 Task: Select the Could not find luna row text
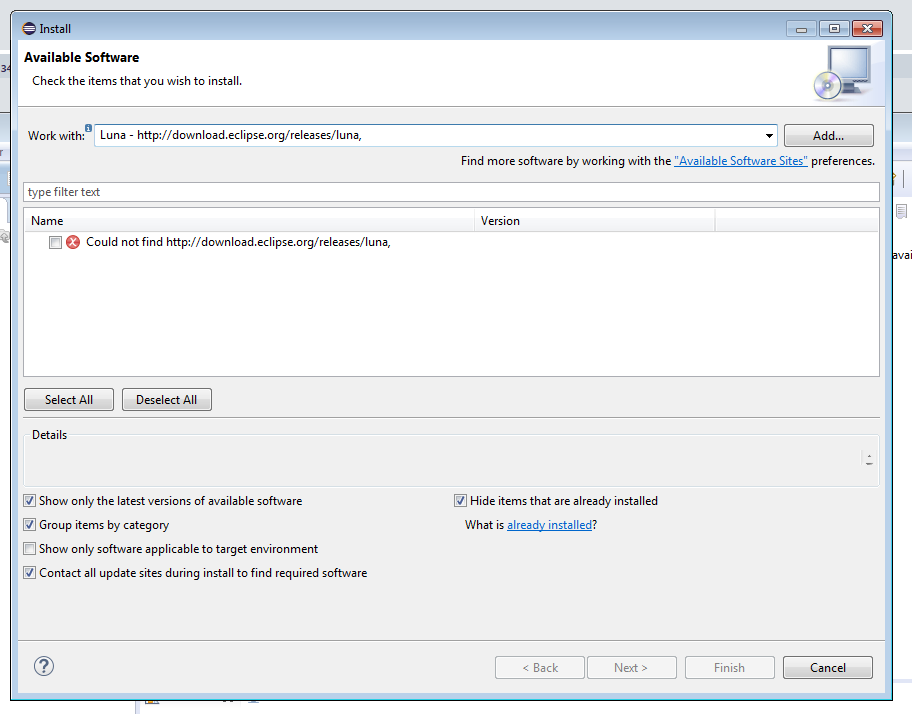pos(238,242)
